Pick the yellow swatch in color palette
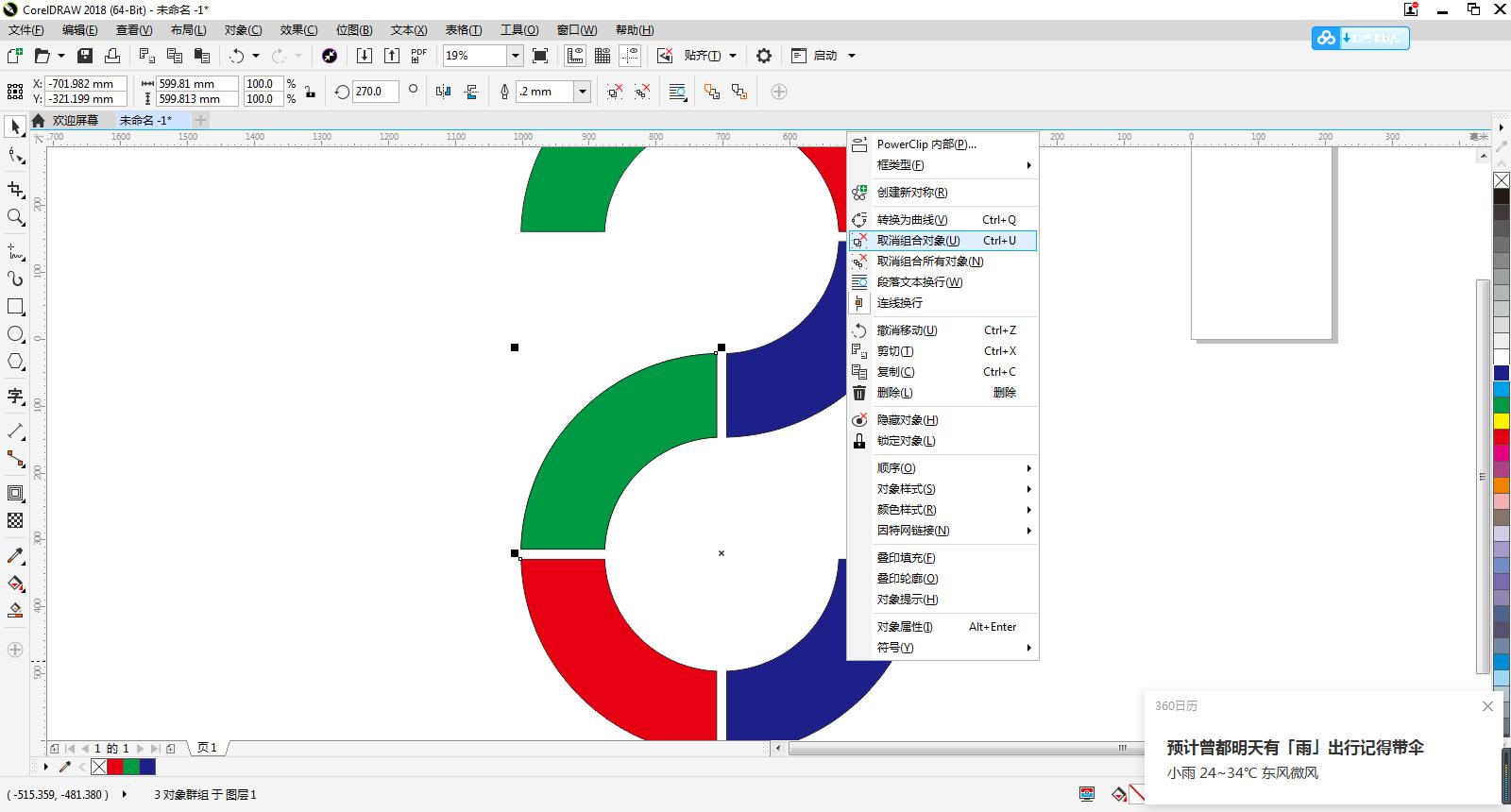1511x812 pixels. tap(1501, 421)
